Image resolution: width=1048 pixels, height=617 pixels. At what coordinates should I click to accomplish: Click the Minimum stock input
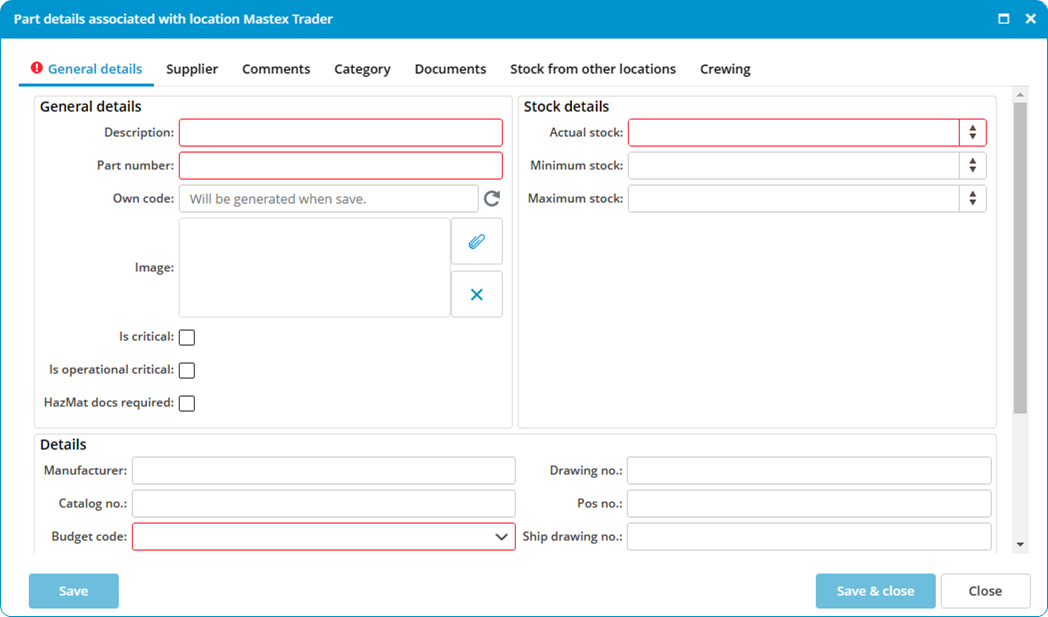(794, 165)
